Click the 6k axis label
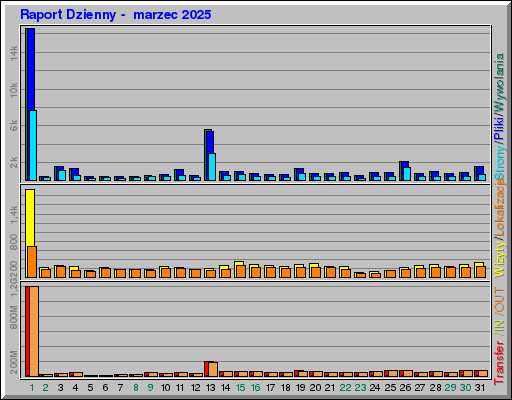This screenshot has height=400, width=512. click(13, 125)
